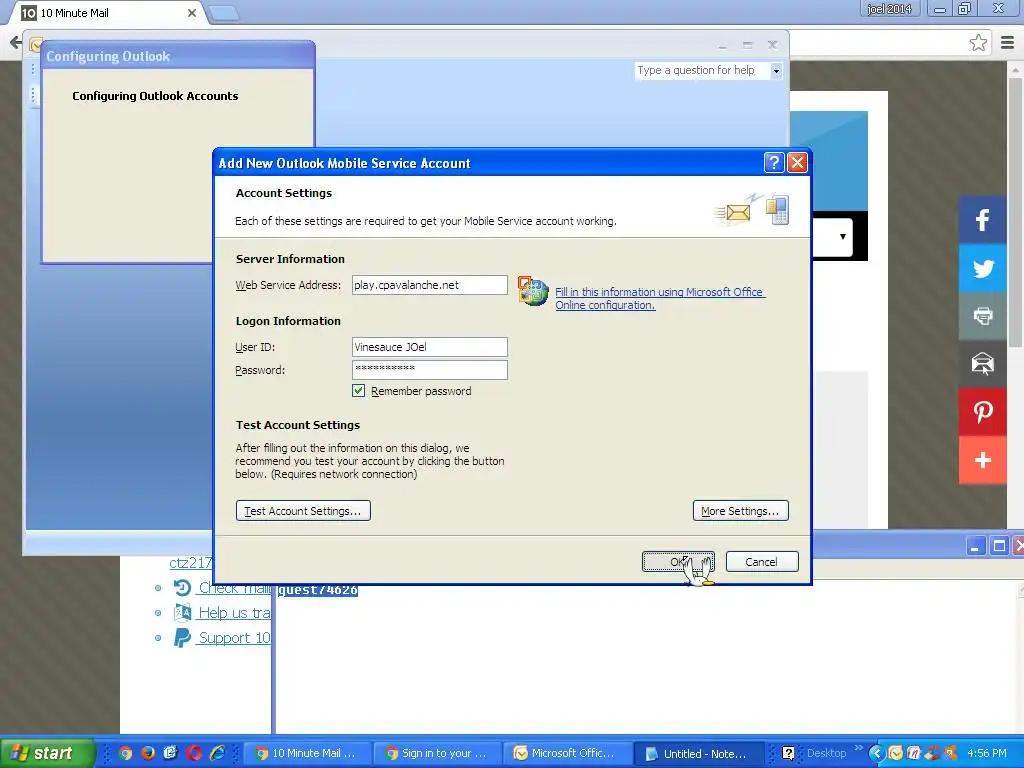Click the joel 2014 profile label
Image resolution: width=1024 pixels, height=768 pixels.
[x=889, y=8]
